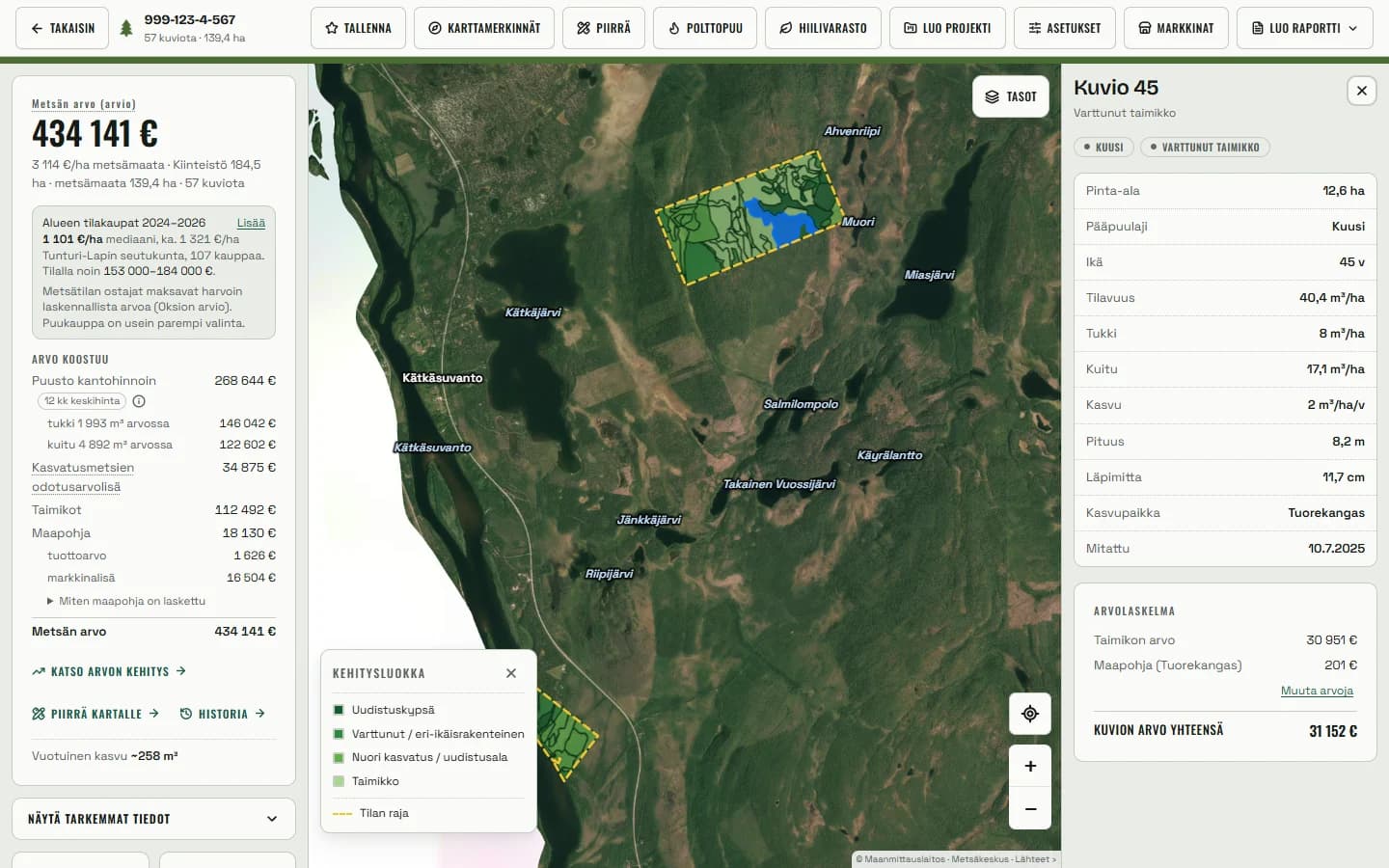Click the Muuta arvoja link
1389x868 pixels.
[x=1317, y=691]
